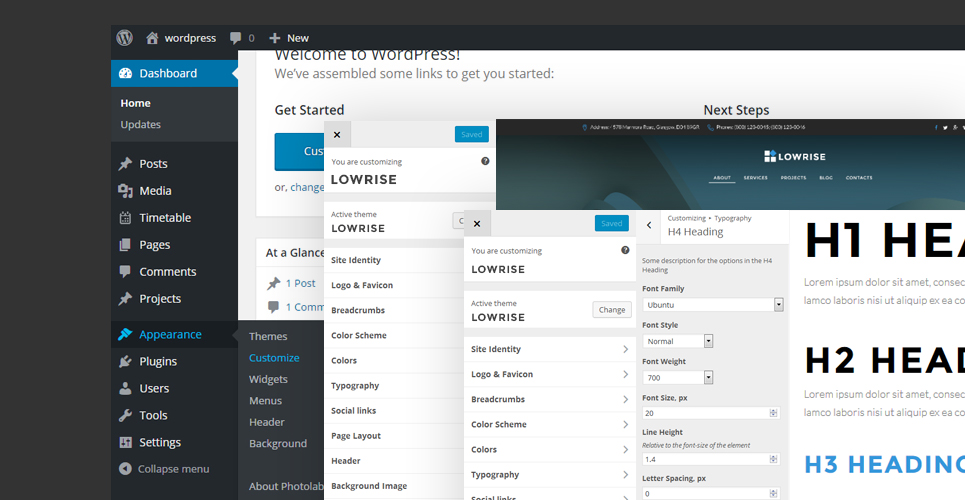Image resolution: width=965 pixels, height=500 pixels.
Task: Select Home under Dashboard
Action: 135,103
